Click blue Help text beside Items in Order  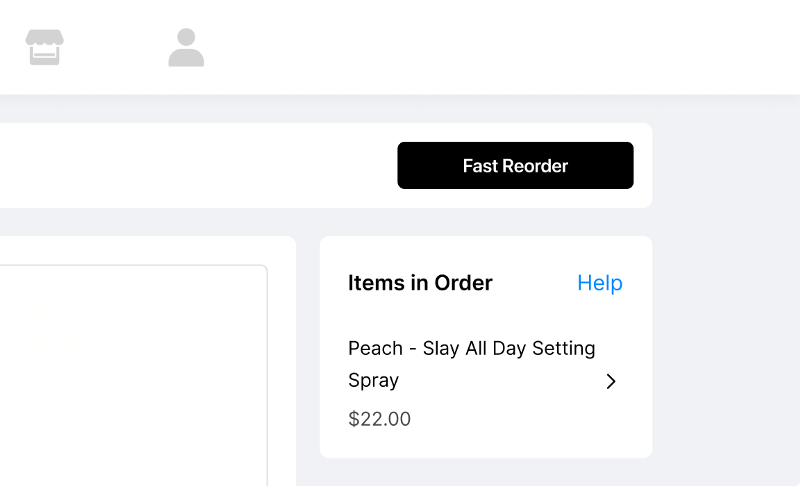[599, 283]
